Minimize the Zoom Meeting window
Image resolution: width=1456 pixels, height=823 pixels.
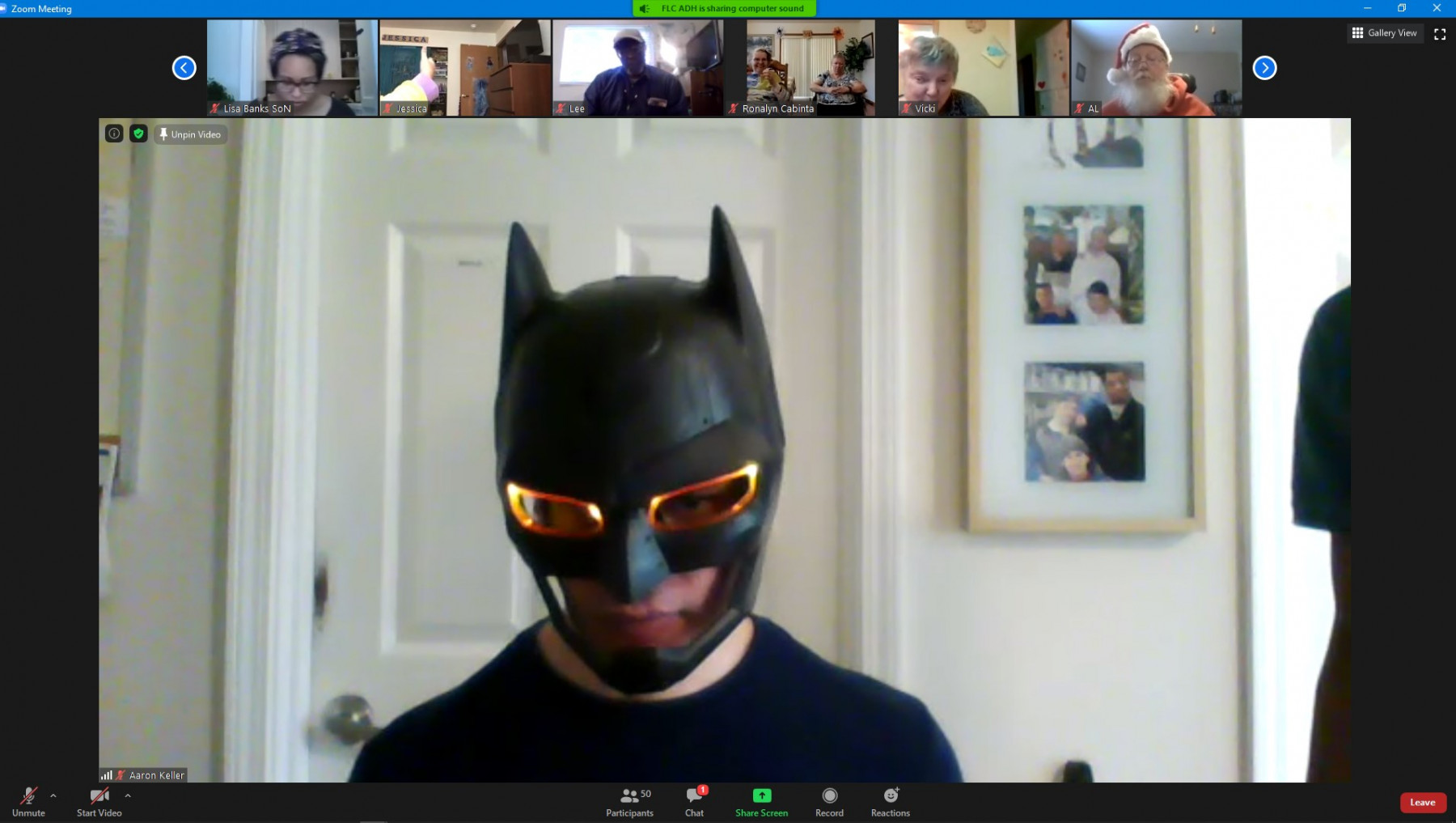(x=1367, y=8)
